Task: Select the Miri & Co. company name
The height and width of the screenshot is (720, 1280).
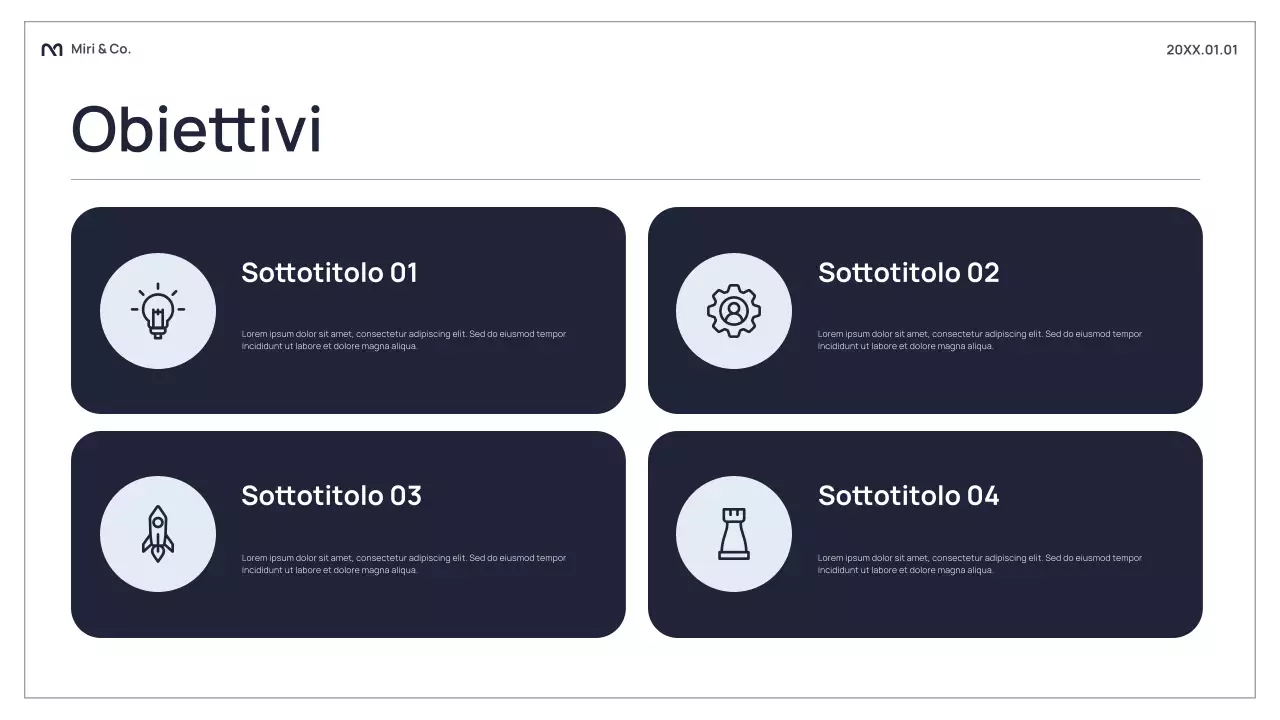Action: [x=101, y=49]
